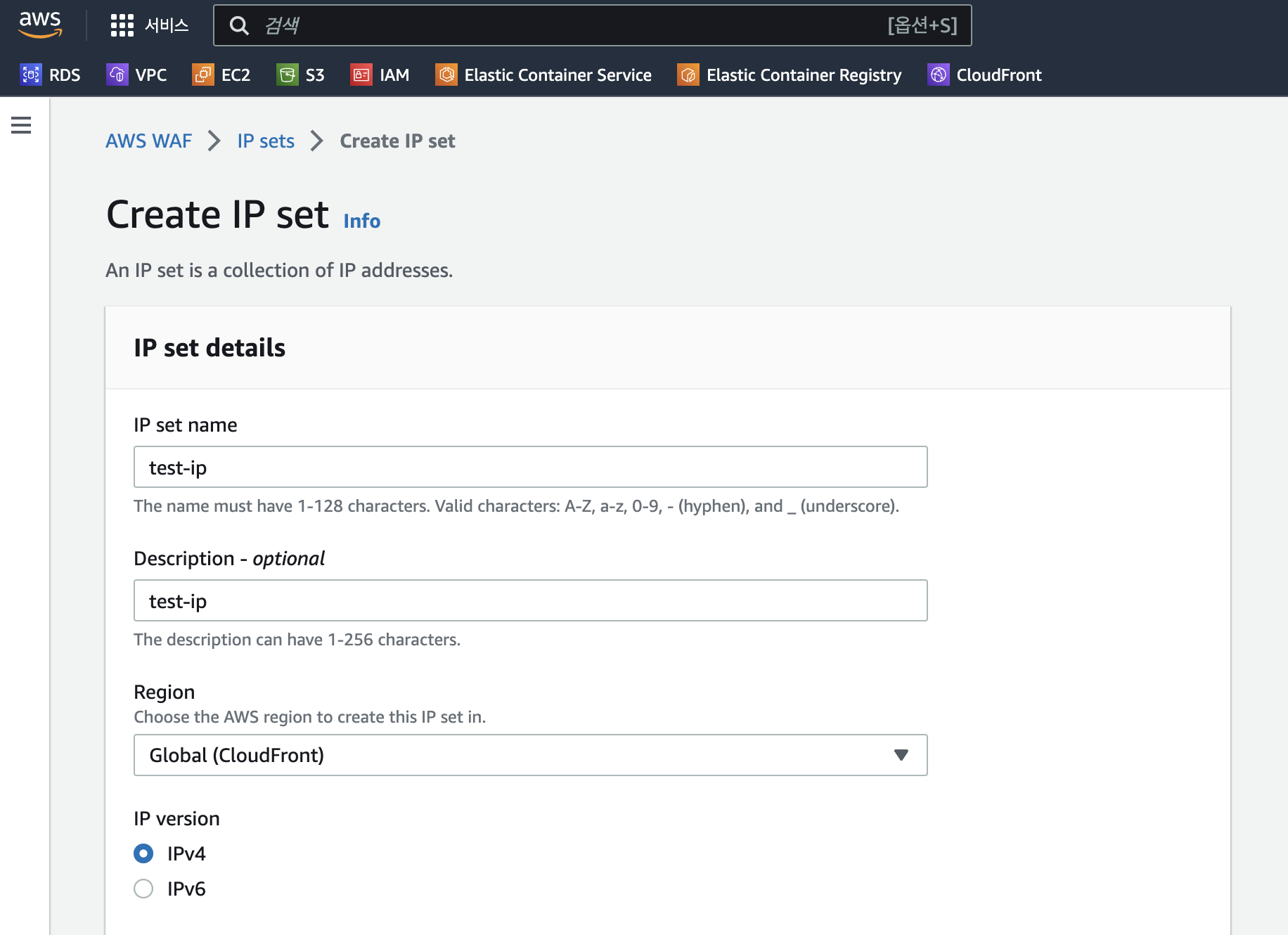Image resolution: width=1288 pixels, height=935 pixels.
Task: Open the CloudFront shortcut icon
Action: click(939, 75)
